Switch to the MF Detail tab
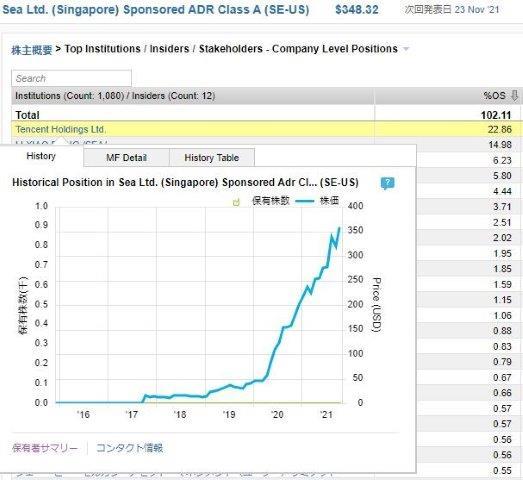The width and height of the screenshot is (523, 480). tap(126, 157)
